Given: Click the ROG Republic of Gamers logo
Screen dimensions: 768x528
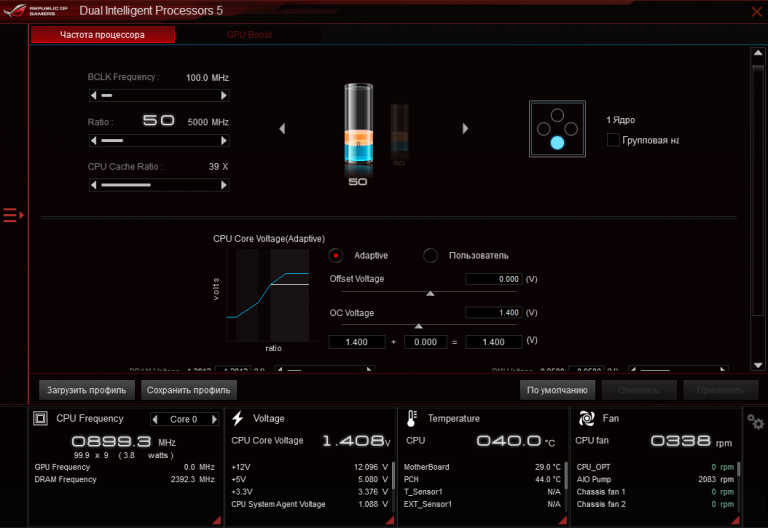Looking at the screenshot, I should 35,10.
